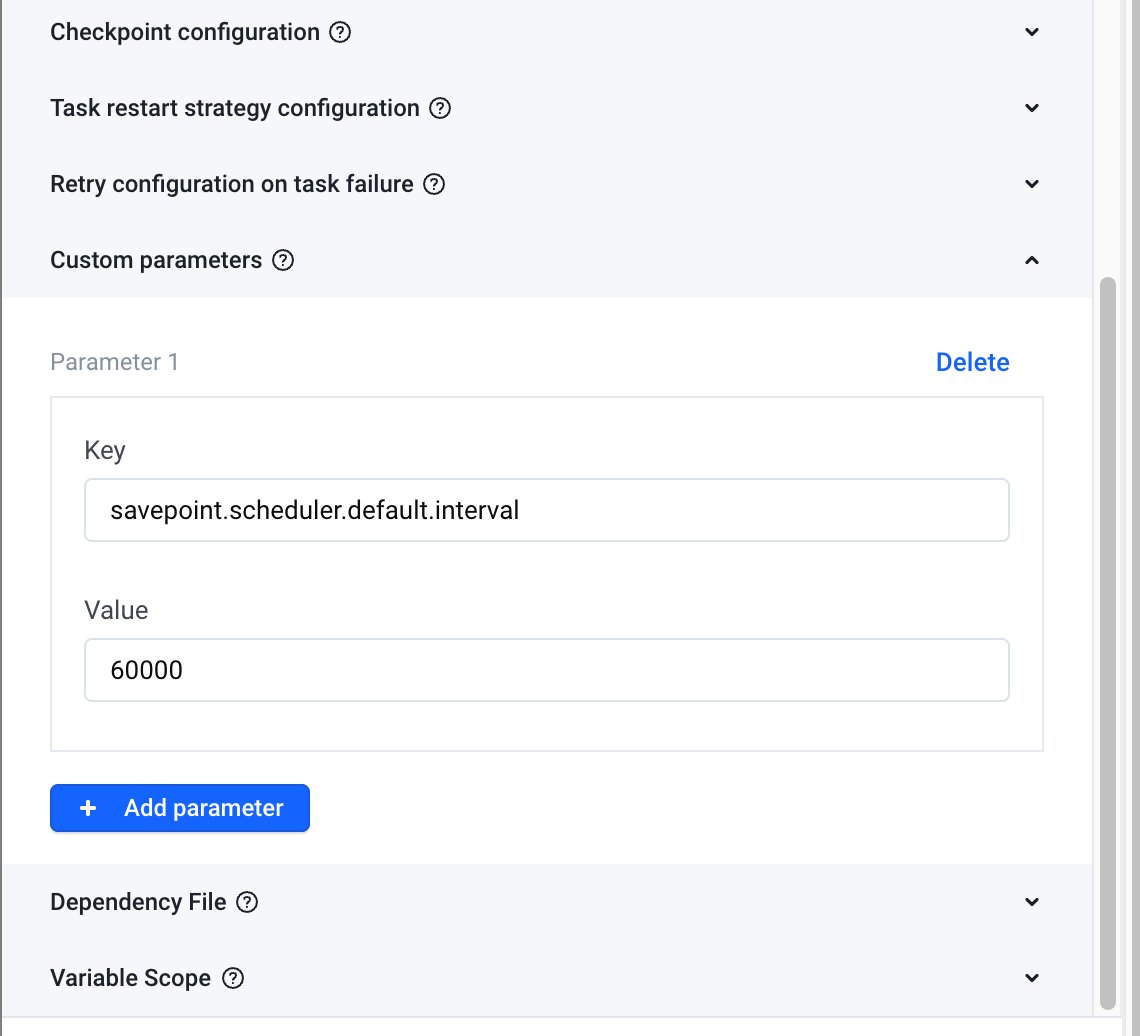
Task: Open help icon next to Checkpoint configuration
Action: tap(340, 32)
